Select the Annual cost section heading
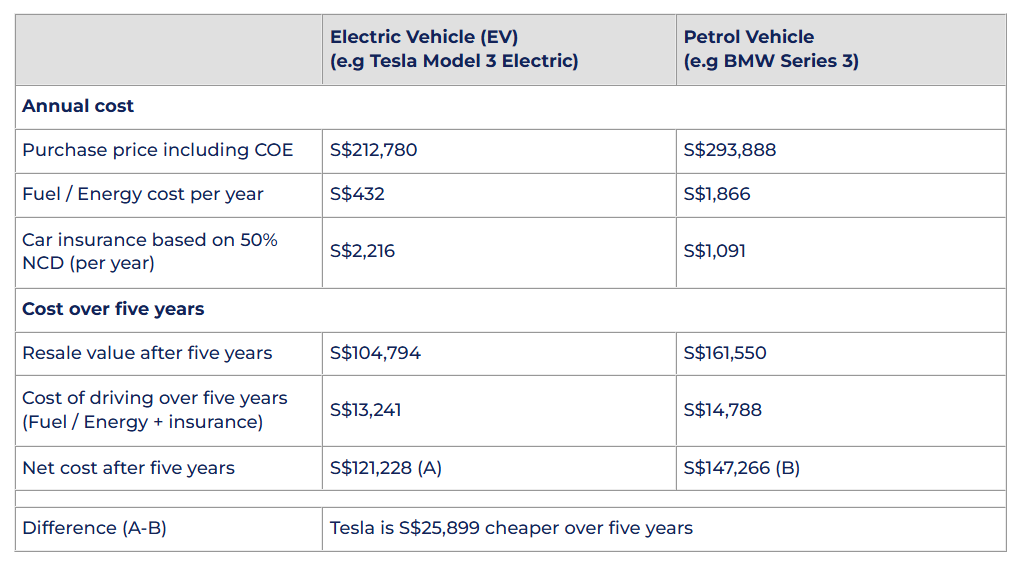 click(x=78, y=106)
